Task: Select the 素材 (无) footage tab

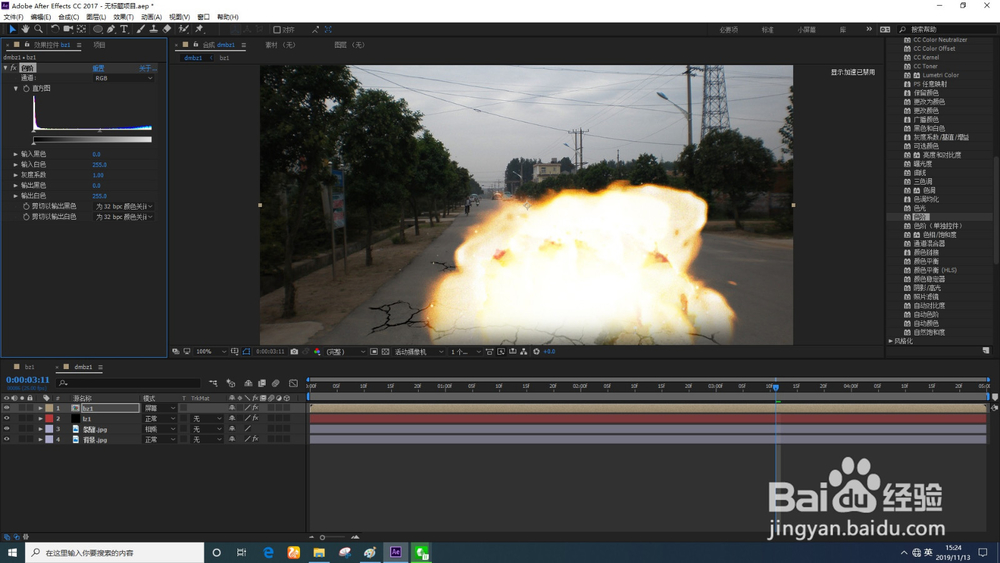Action: (280, 45)
